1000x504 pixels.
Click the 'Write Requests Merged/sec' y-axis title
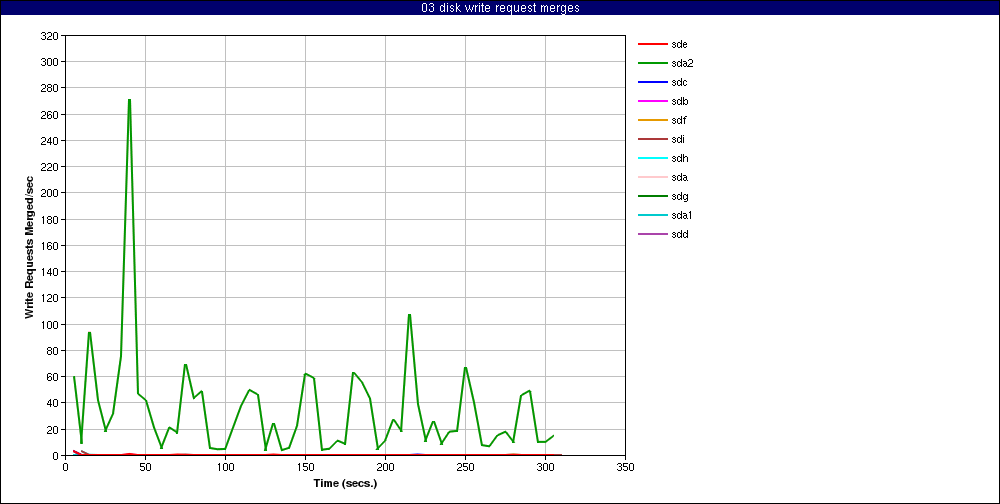[29, 246]
